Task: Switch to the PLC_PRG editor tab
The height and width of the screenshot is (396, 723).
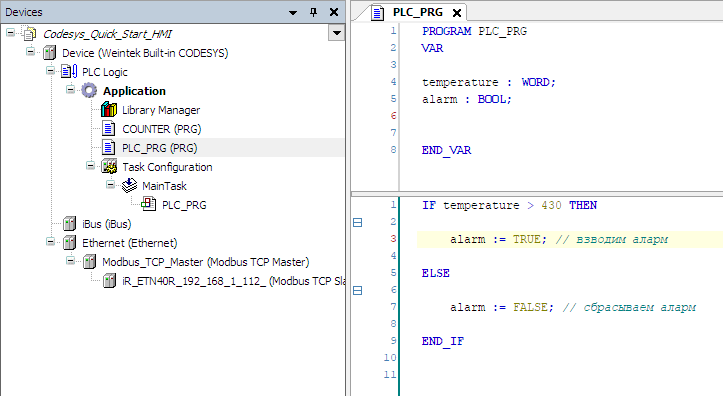Action: [x=410, y=12]
